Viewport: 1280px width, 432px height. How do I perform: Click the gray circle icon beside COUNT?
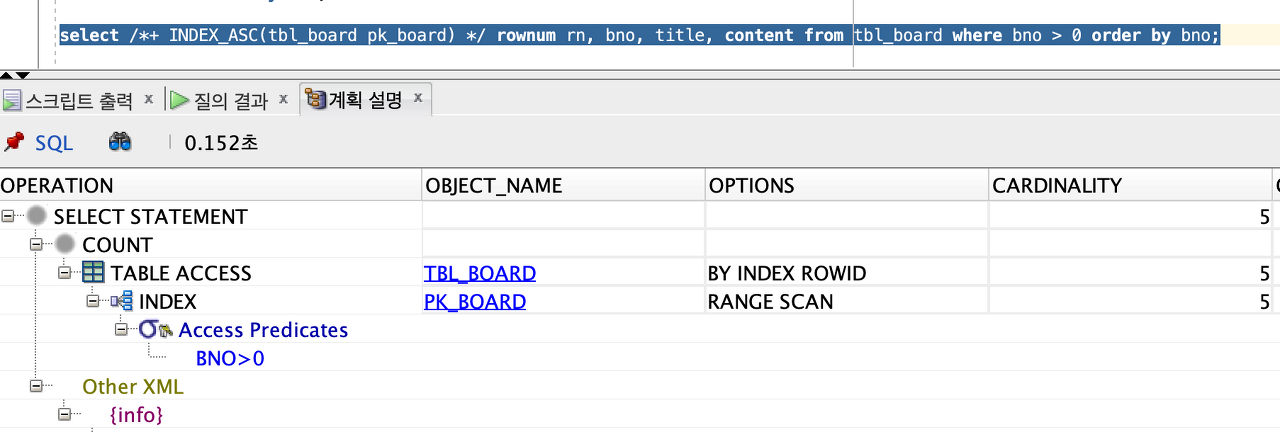65,244
